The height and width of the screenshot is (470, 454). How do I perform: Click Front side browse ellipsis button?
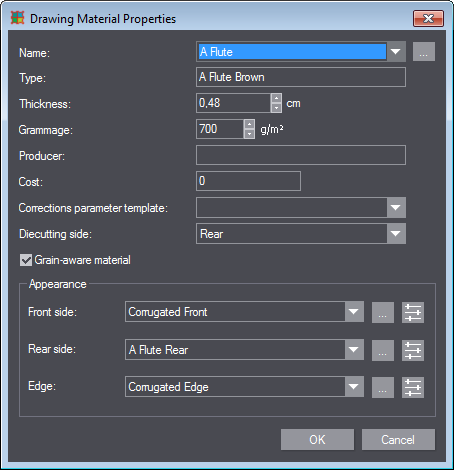[383, 312]
